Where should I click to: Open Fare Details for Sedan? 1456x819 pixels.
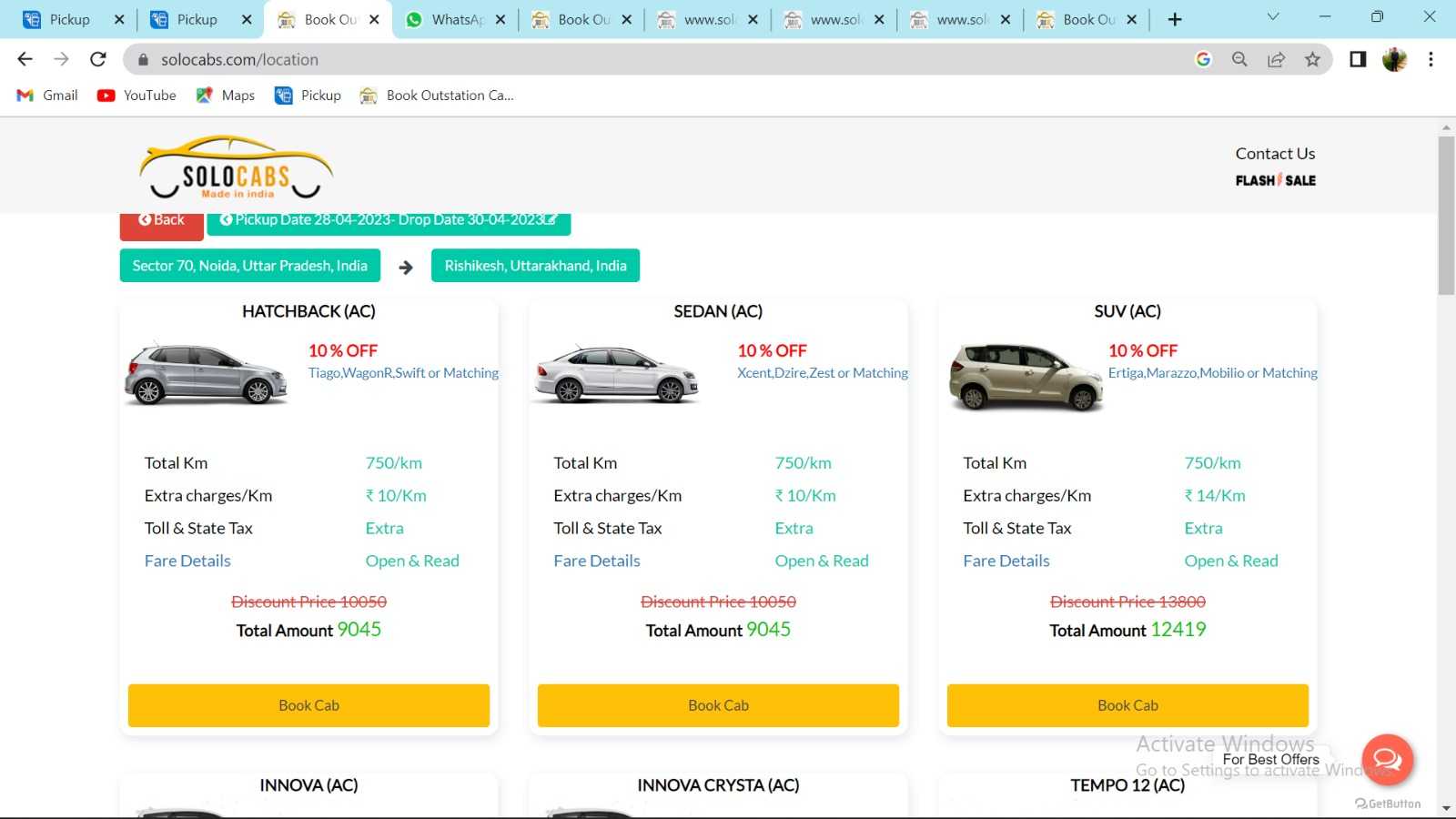[x=597, y=561]
